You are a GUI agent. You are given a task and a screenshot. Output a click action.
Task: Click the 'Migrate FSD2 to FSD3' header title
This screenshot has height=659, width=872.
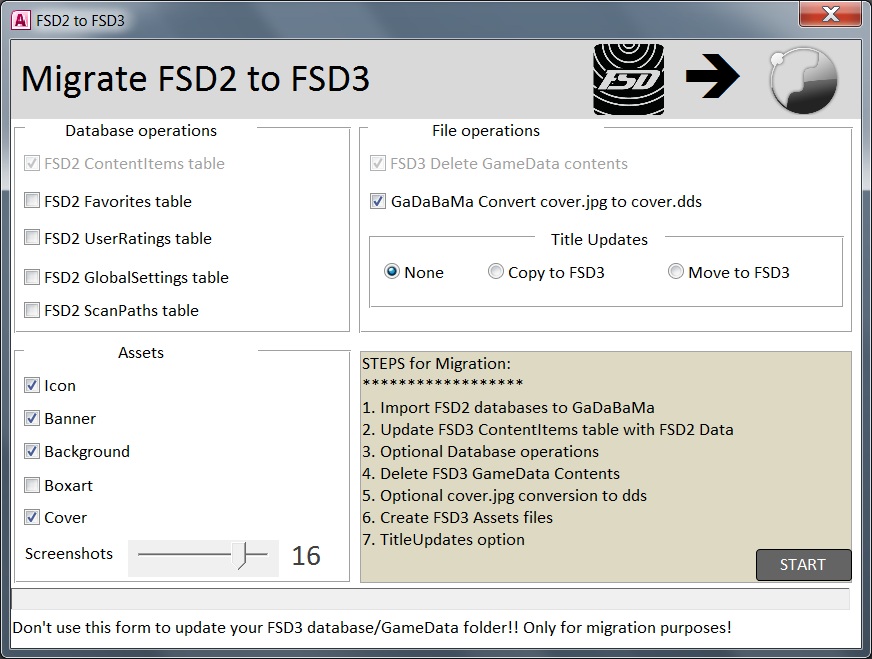[195, 78]
